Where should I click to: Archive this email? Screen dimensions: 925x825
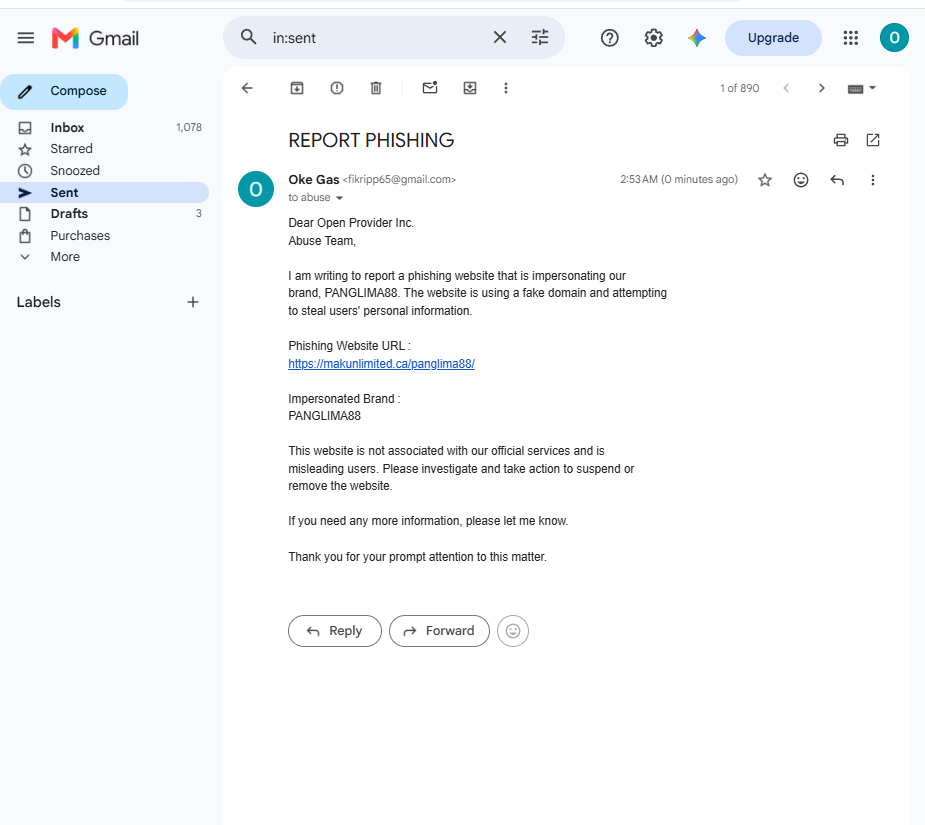coord(297,88)
